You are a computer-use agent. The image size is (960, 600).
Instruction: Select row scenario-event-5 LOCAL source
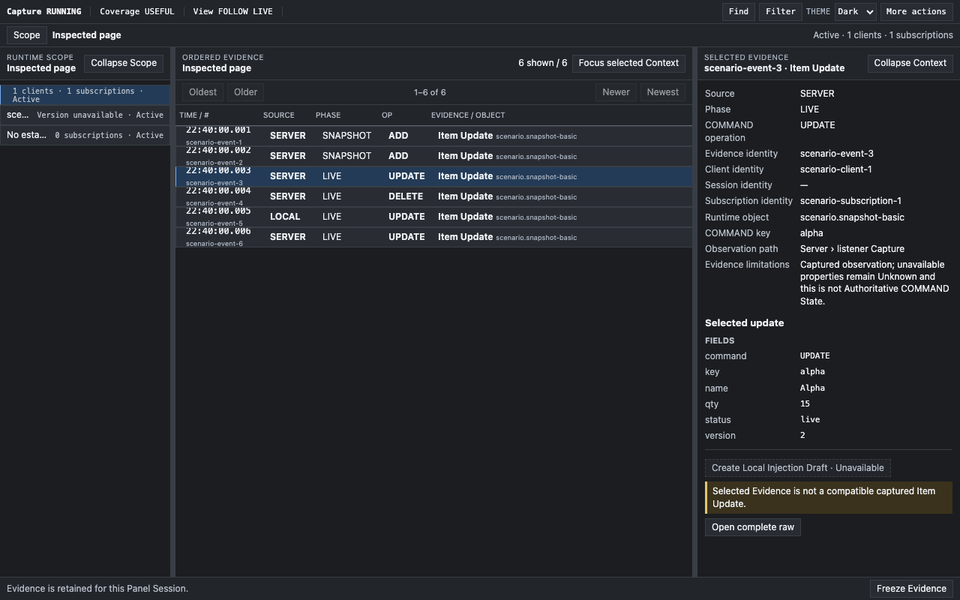(x=434, y=217)
